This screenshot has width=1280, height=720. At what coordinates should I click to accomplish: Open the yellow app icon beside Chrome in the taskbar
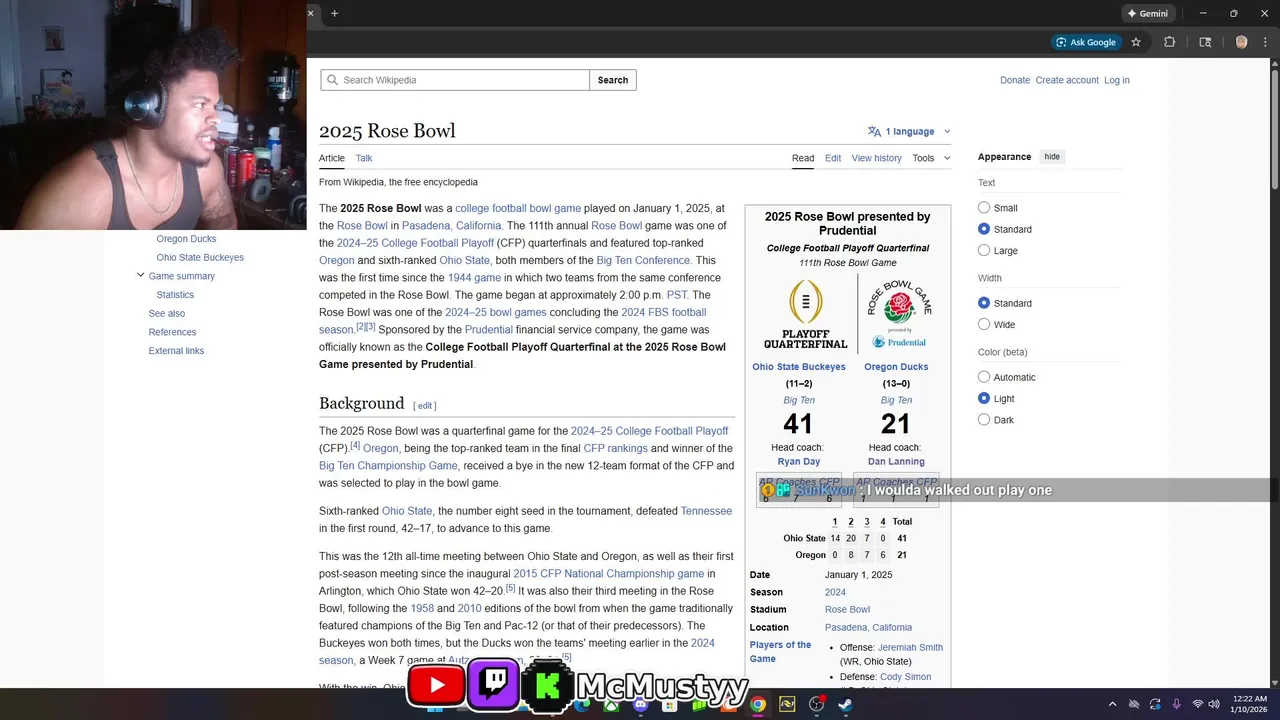tap(787, 705)
